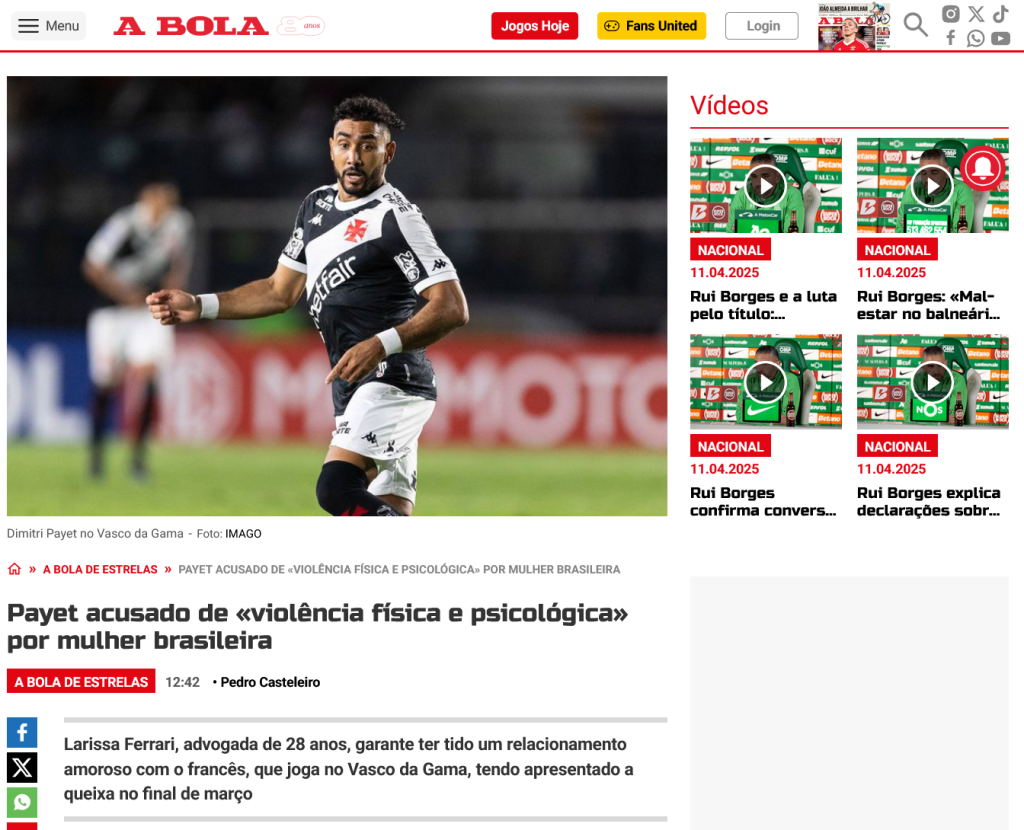Share article via WhatsApp green button
The image size is (1024, 830).
point(22,802)
